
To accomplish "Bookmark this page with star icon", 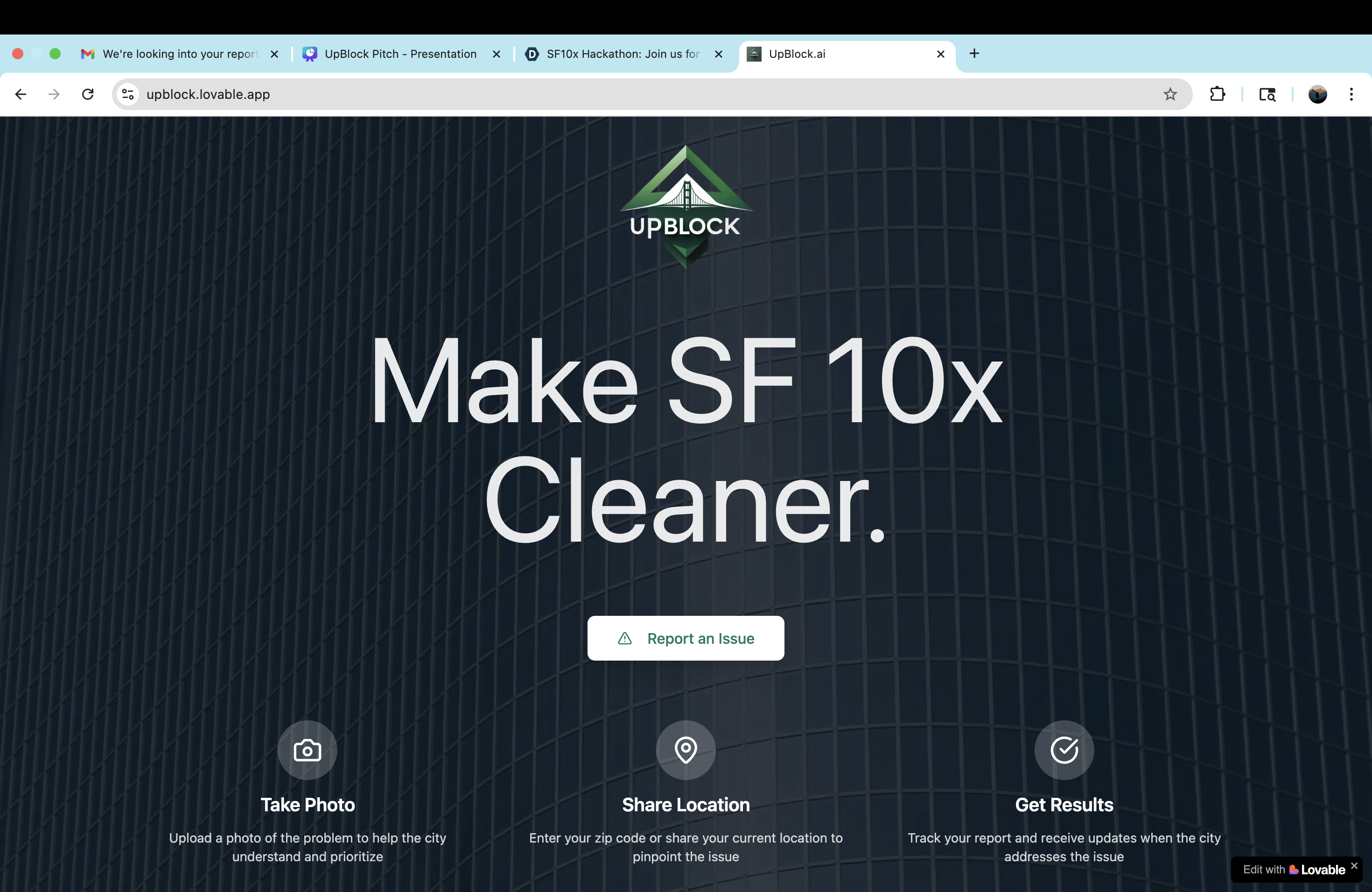I will 1169,94.
